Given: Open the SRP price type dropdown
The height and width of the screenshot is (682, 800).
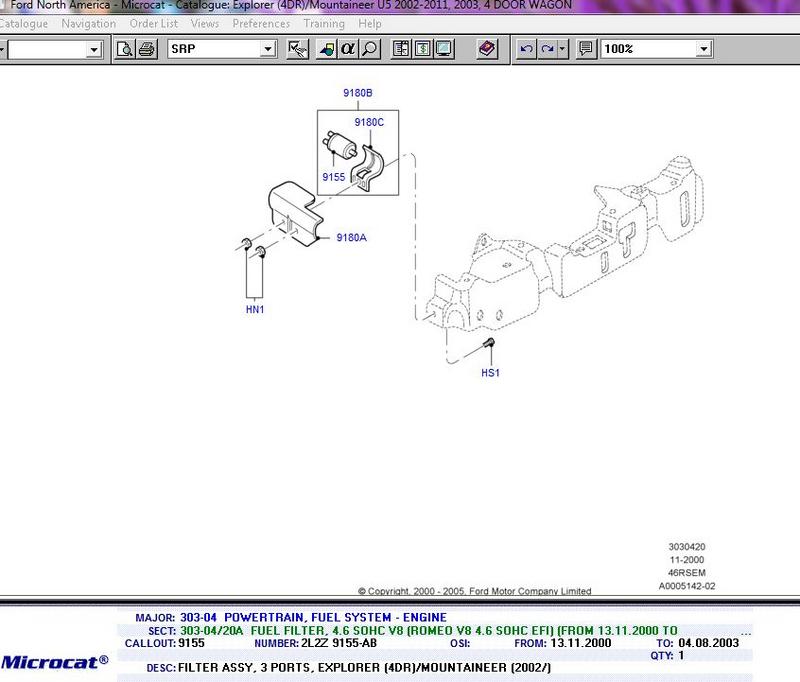Looking at the screenshot, I should pyautogui.click(x=268, y=49).
